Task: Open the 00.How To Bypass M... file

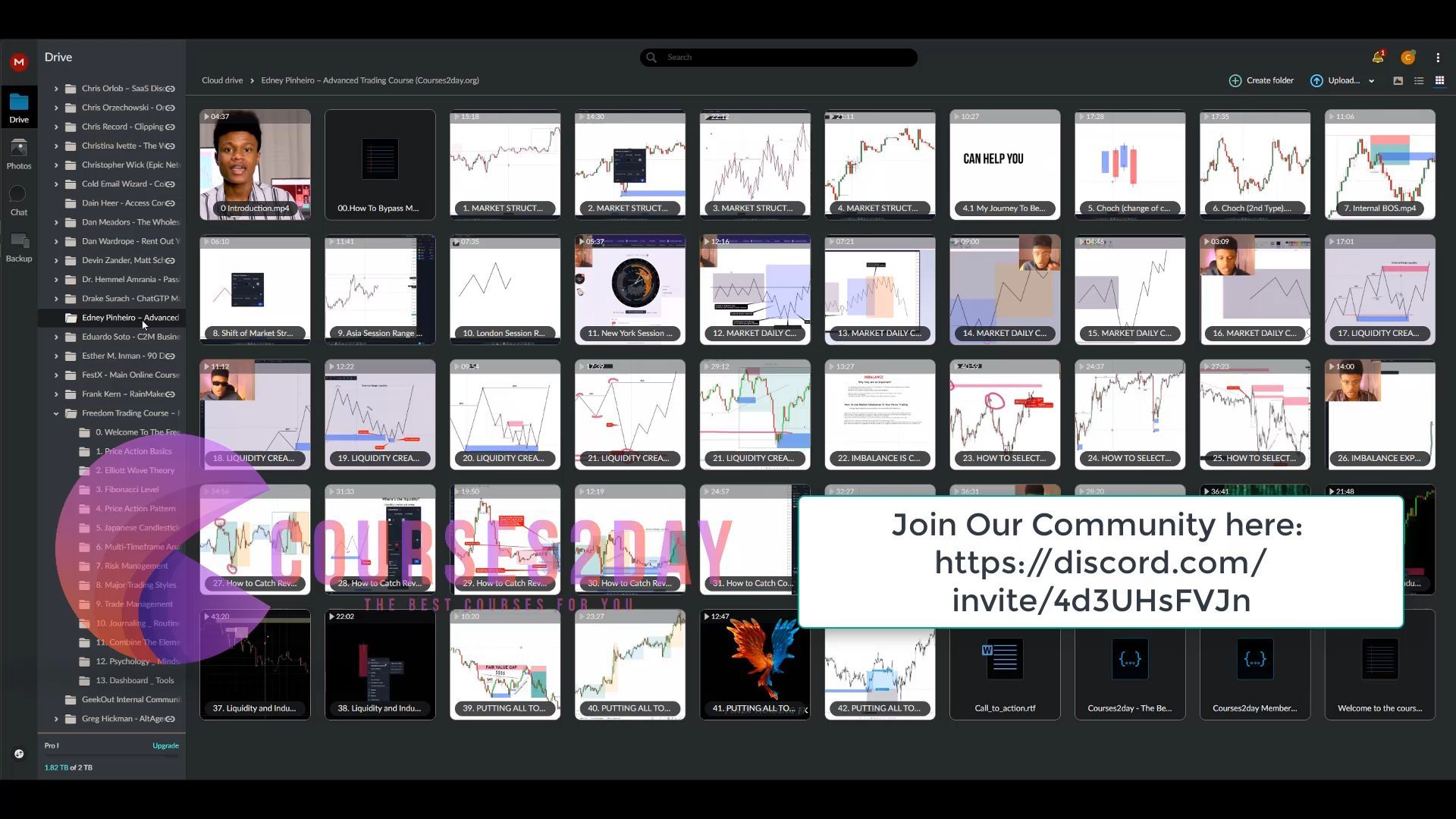Action: pos(380,165)
